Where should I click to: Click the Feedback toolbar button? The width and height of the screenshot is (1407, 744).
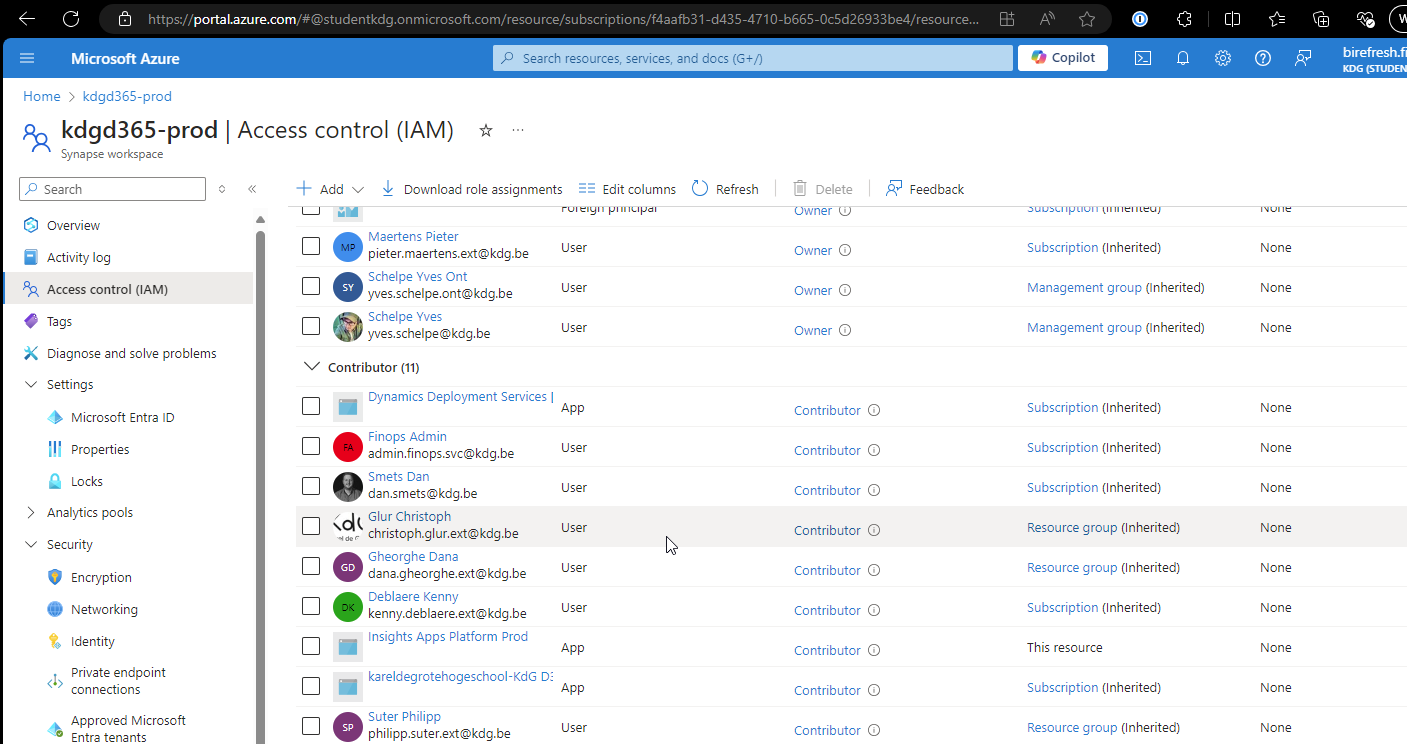coord(925,189)
